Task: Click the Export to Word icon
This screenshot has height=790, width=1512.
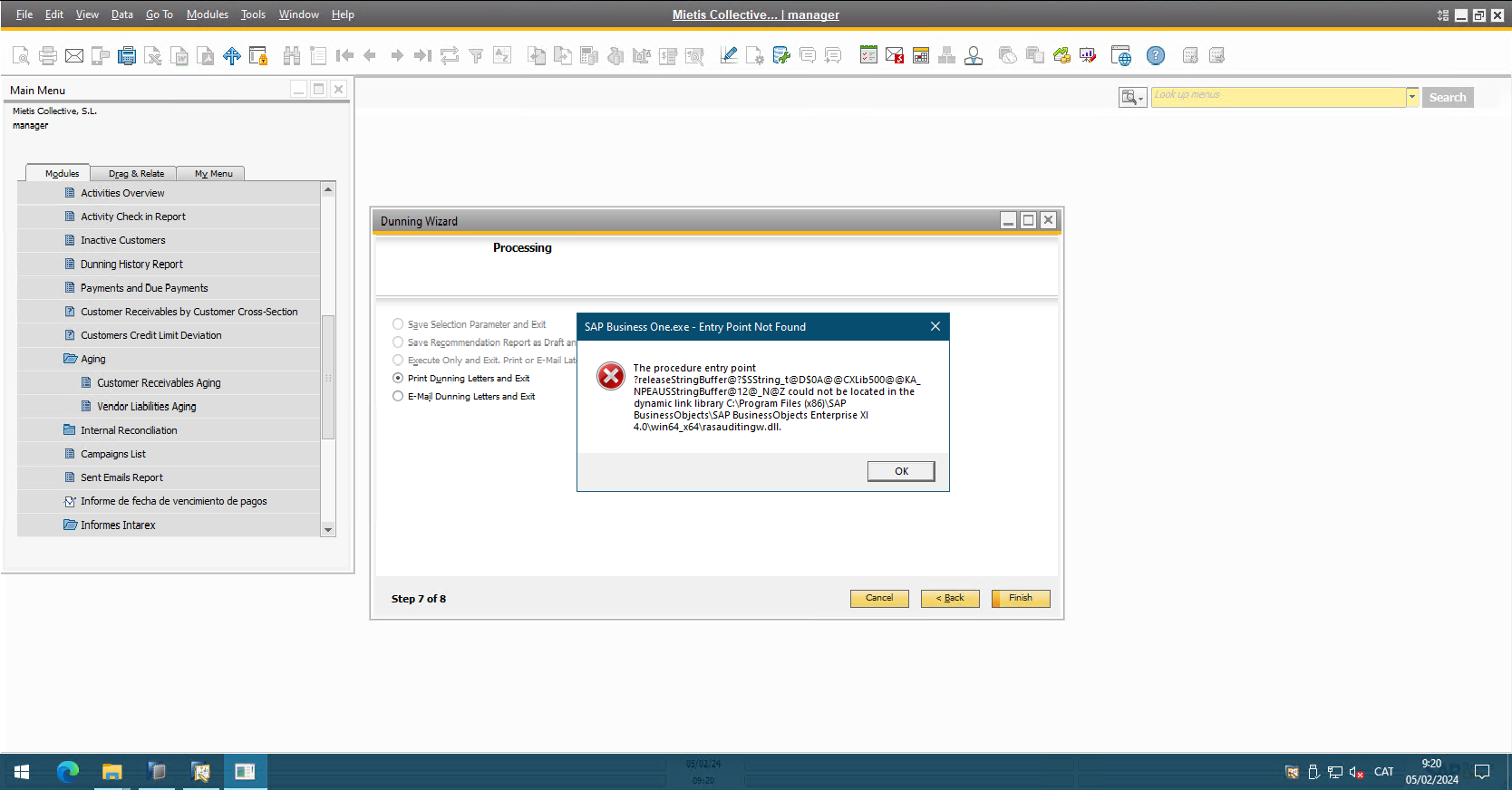Action: click(179, 56)
